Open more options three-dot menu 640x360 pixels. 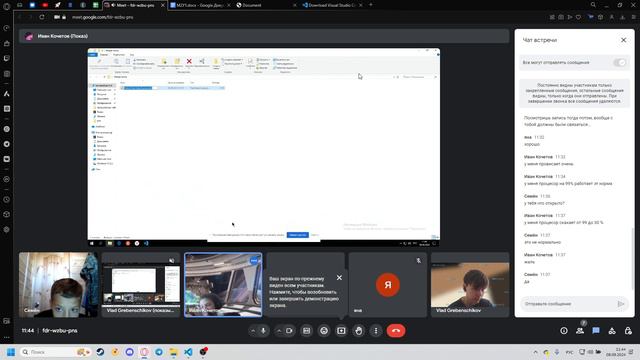pyautogui.click(x=376, y=331)
